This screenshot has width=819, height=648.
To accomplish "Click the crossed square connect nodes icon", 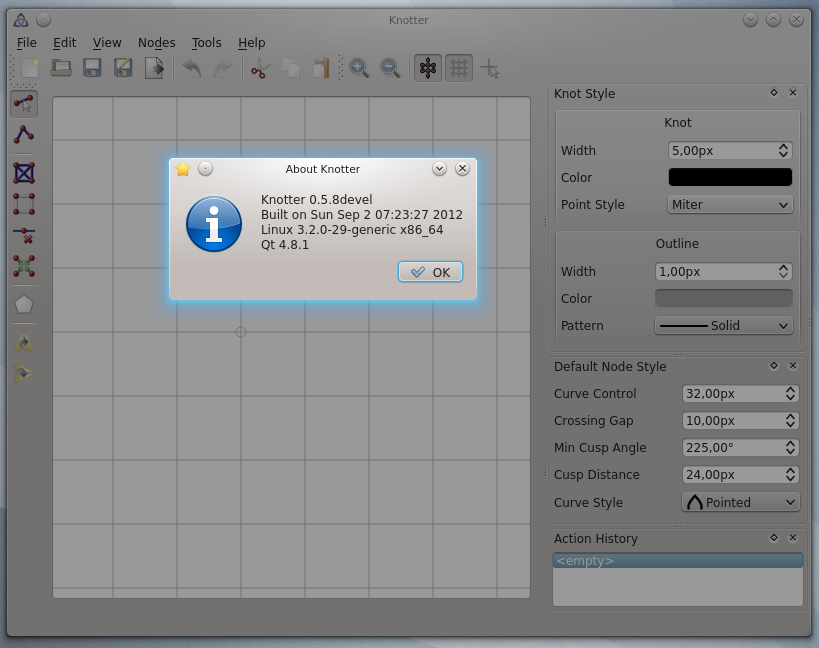I will click(24, 173).
